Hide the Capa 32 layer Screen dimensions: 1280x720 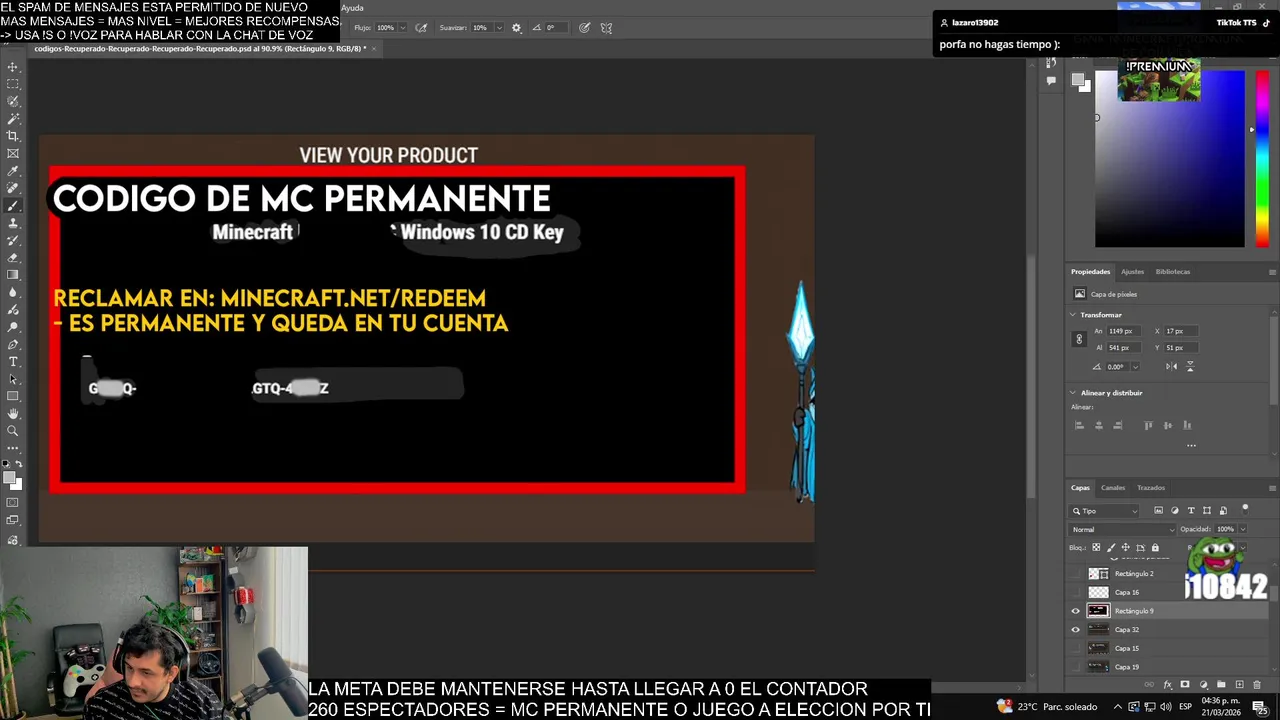pyautogui.click(x=1076, y=630)
